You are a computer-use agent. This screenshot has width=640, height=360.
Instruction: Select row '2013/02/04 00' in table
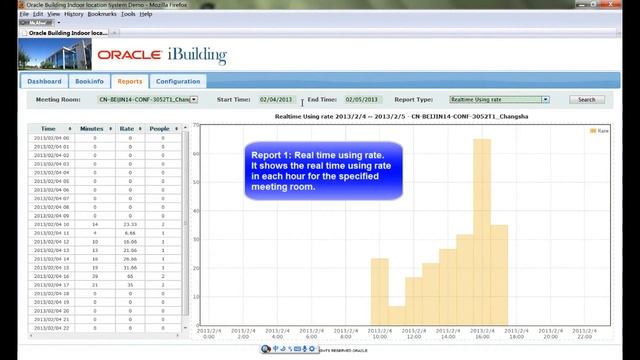(104, 138)
